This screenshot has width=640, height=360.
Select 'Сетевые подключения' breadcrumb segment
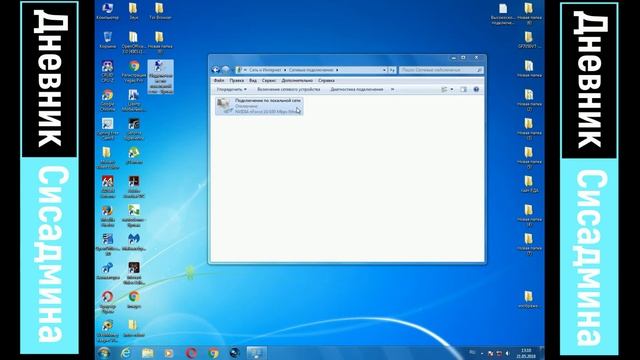click(x=311, y=70)
